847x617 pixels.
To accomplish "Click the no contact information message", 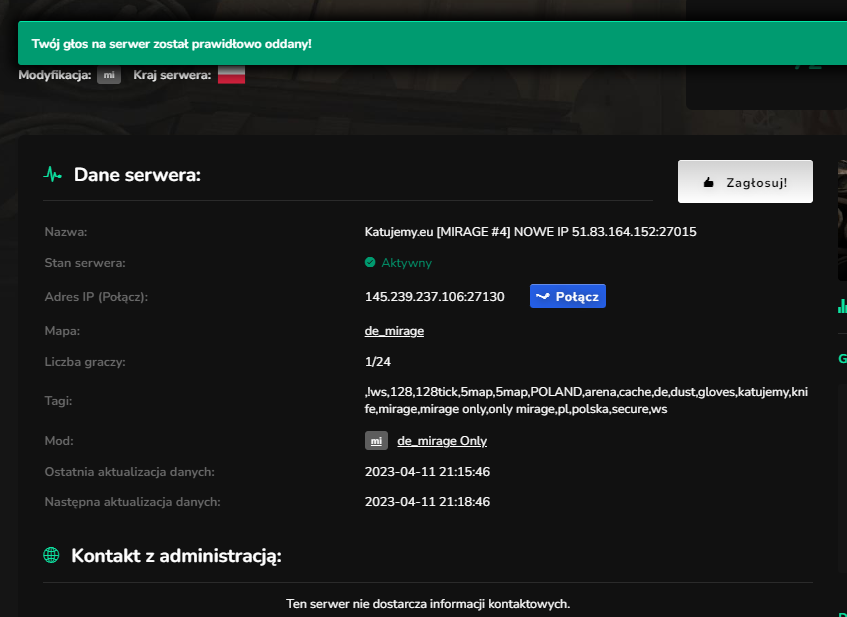I will click(428, 603).
